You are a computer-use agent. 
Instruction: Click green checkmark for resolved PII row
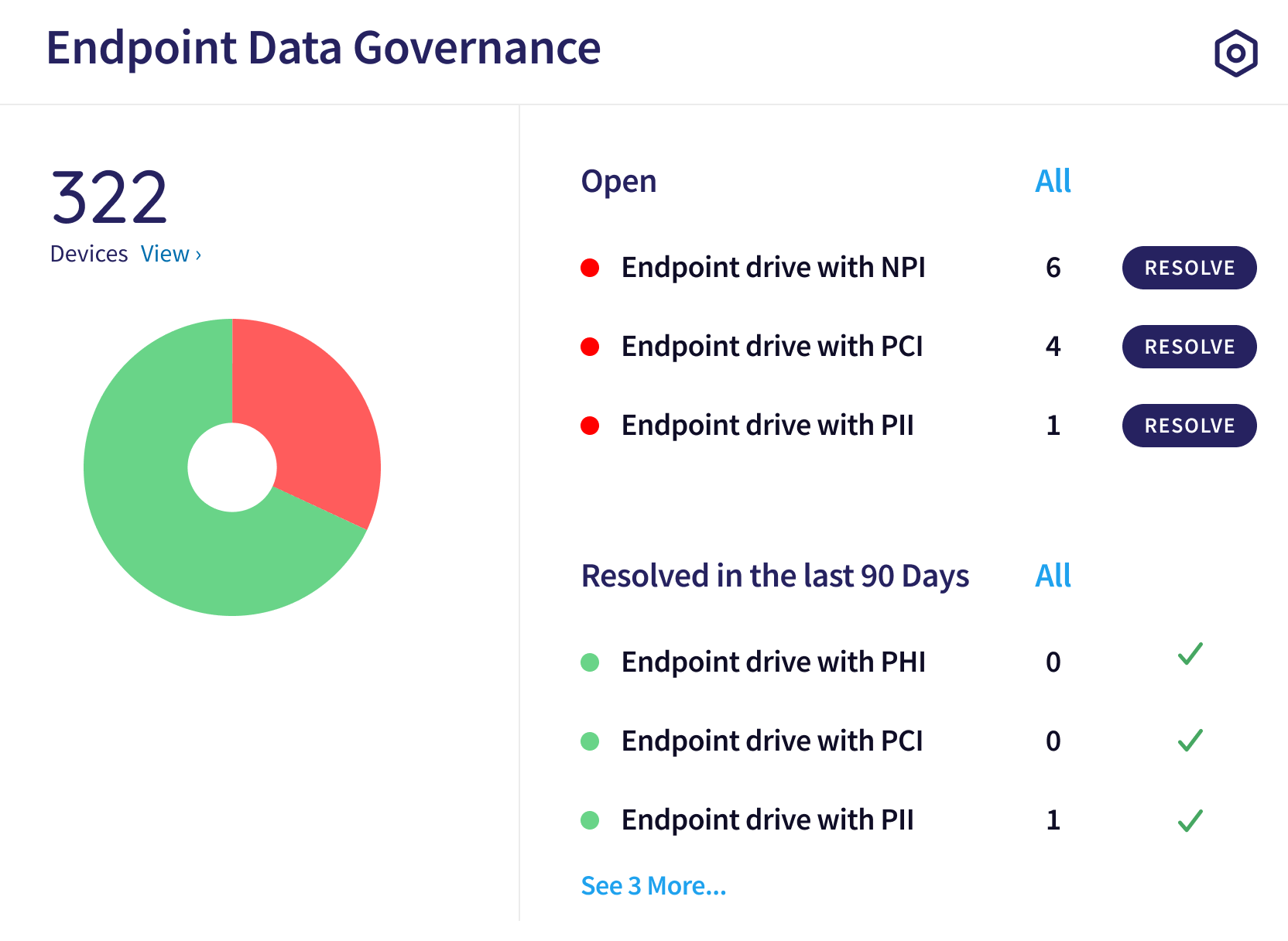pos(1190,820)
